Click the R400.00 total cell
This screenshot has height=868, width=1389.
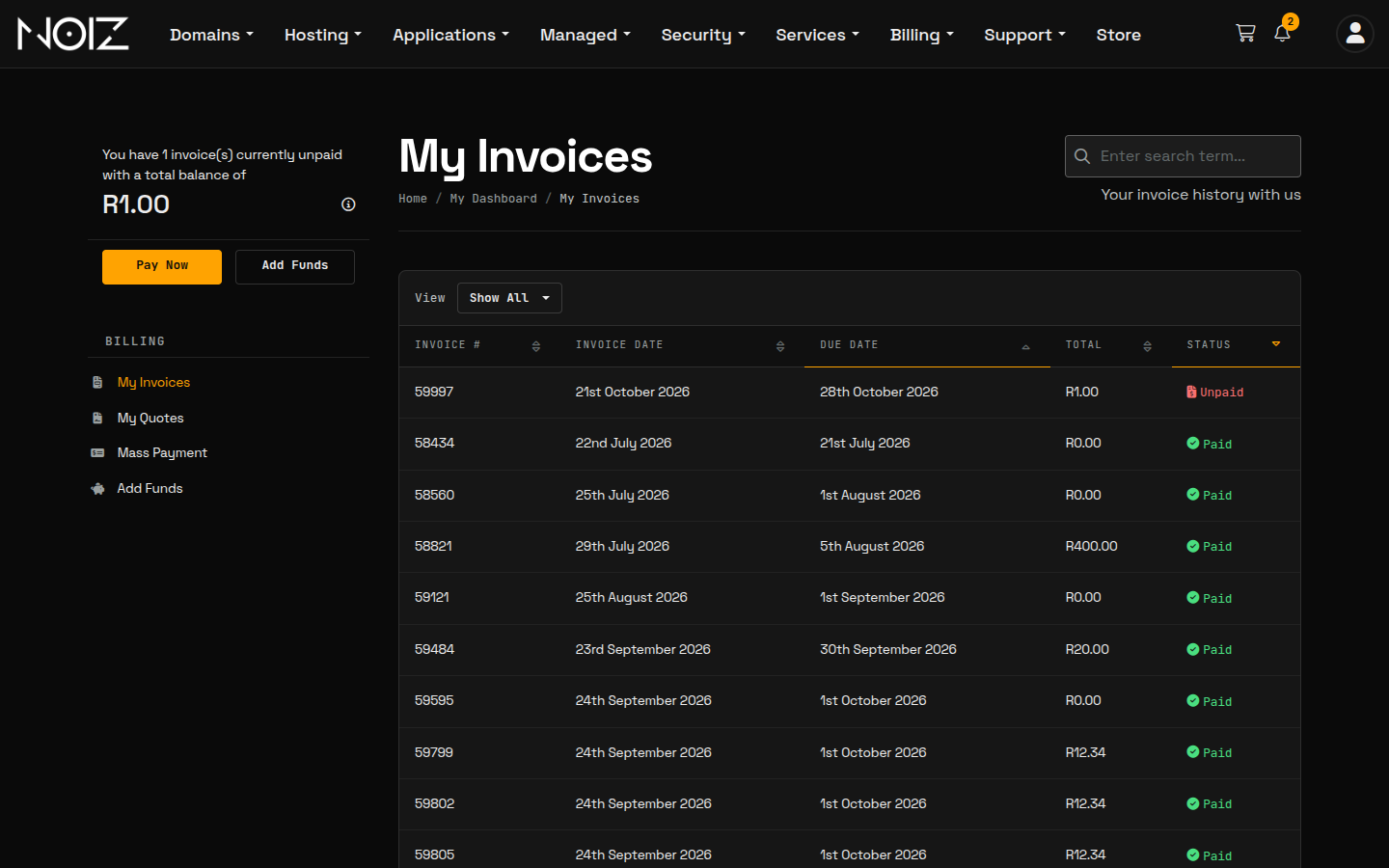tap(1091, 546)
